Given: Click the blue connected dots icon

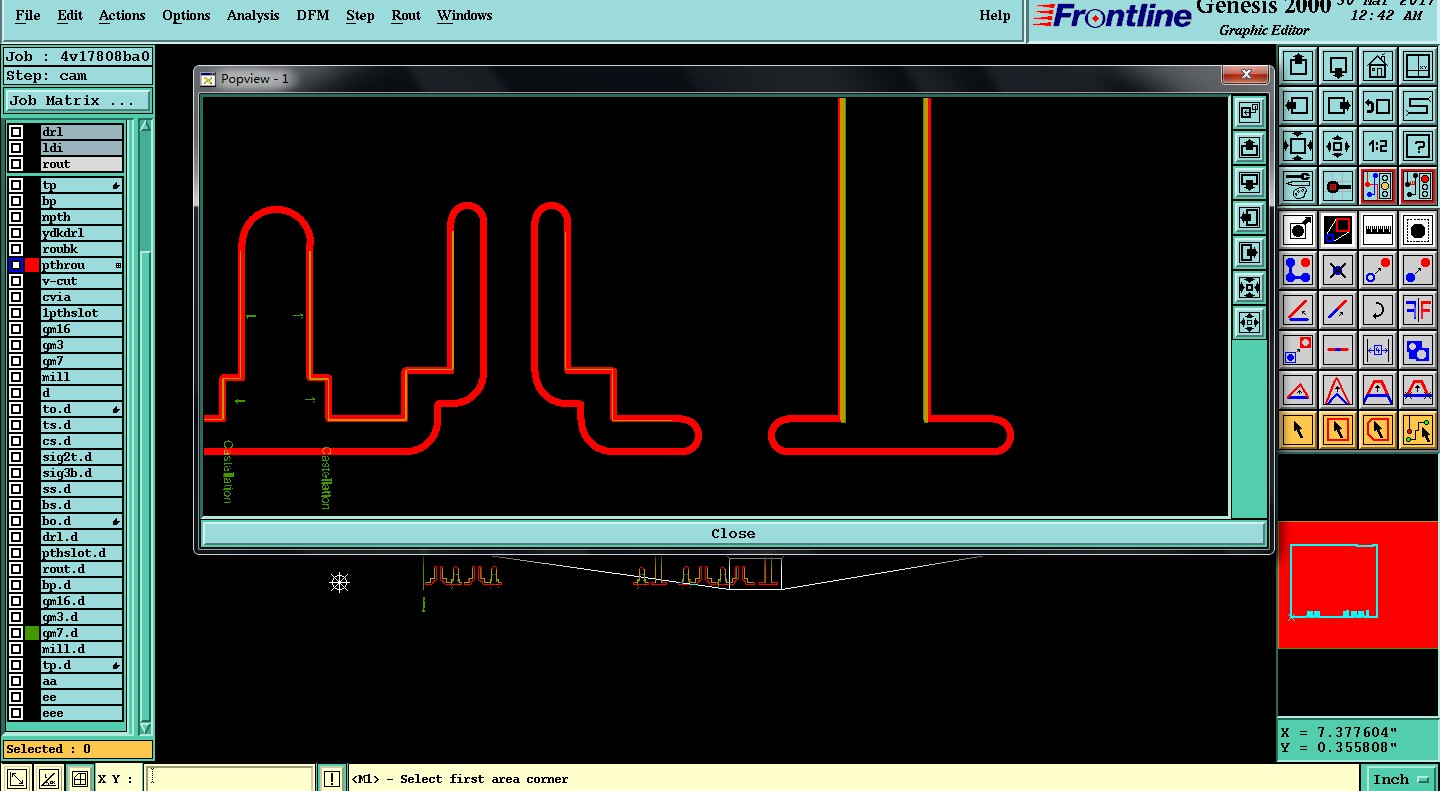Looking at the screenshot, I should click(1297, 270).
